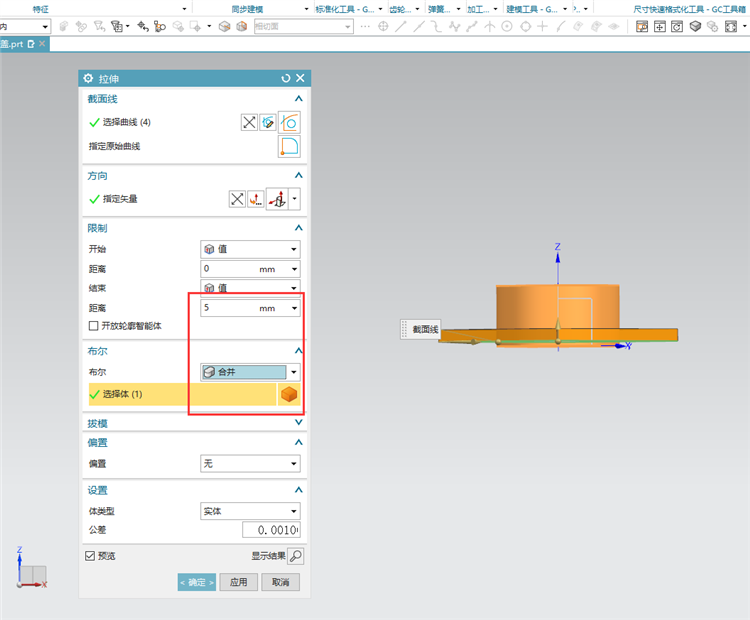Image resolution: width=750 pixels, height=620 pixels.
Task: Click the shaded-with-edges cube icon in top toolbar
Action: click(x=695, y=26)
